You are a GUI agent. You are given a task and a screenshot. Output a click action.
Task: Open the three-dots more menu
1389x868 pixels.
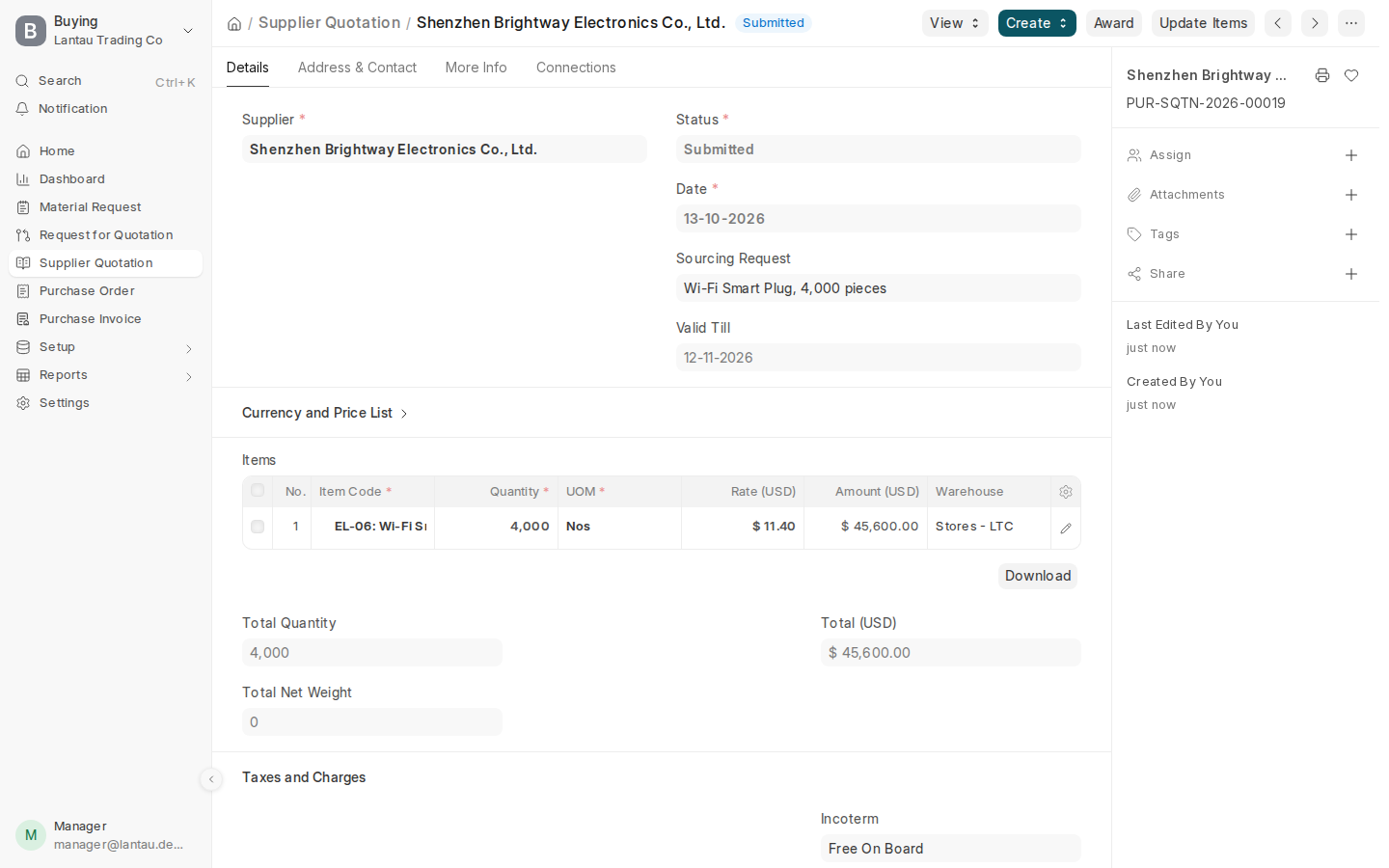(1351, 23)
